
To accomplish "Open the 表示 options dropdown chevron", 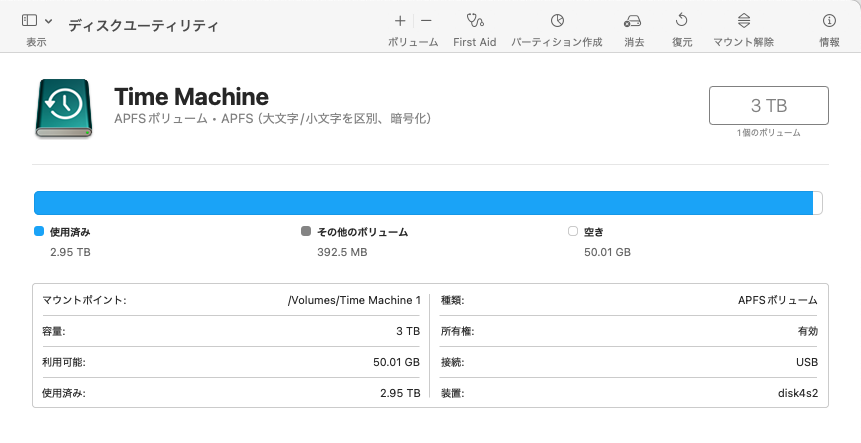I will tap(48, 21).
